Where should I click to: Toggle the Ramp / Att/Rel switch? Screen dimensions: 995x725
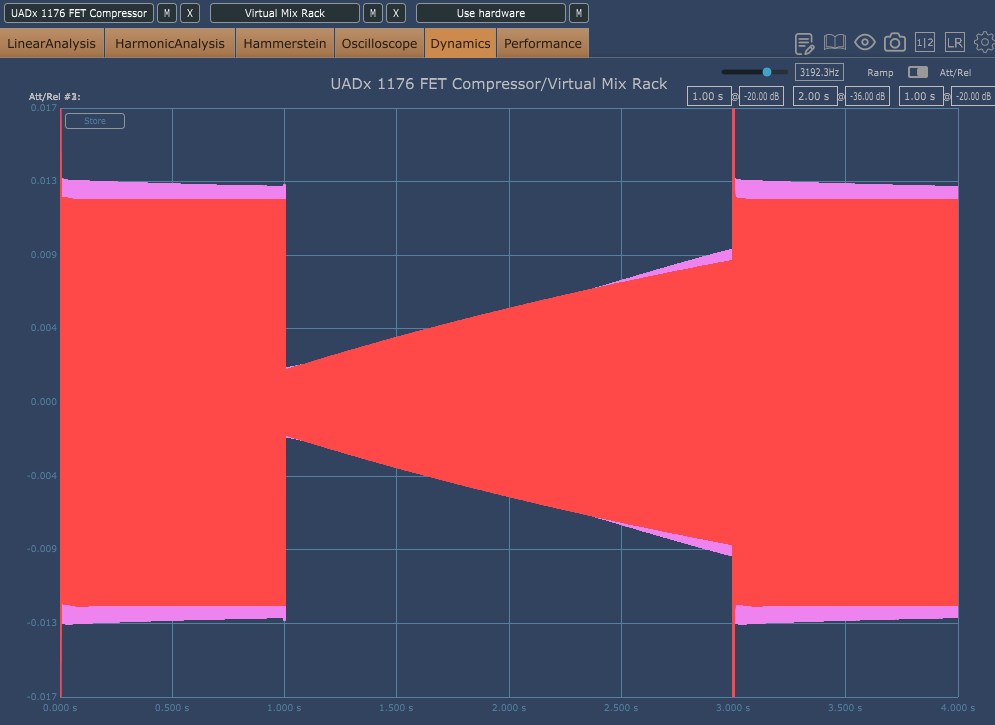tap(918, 72)
